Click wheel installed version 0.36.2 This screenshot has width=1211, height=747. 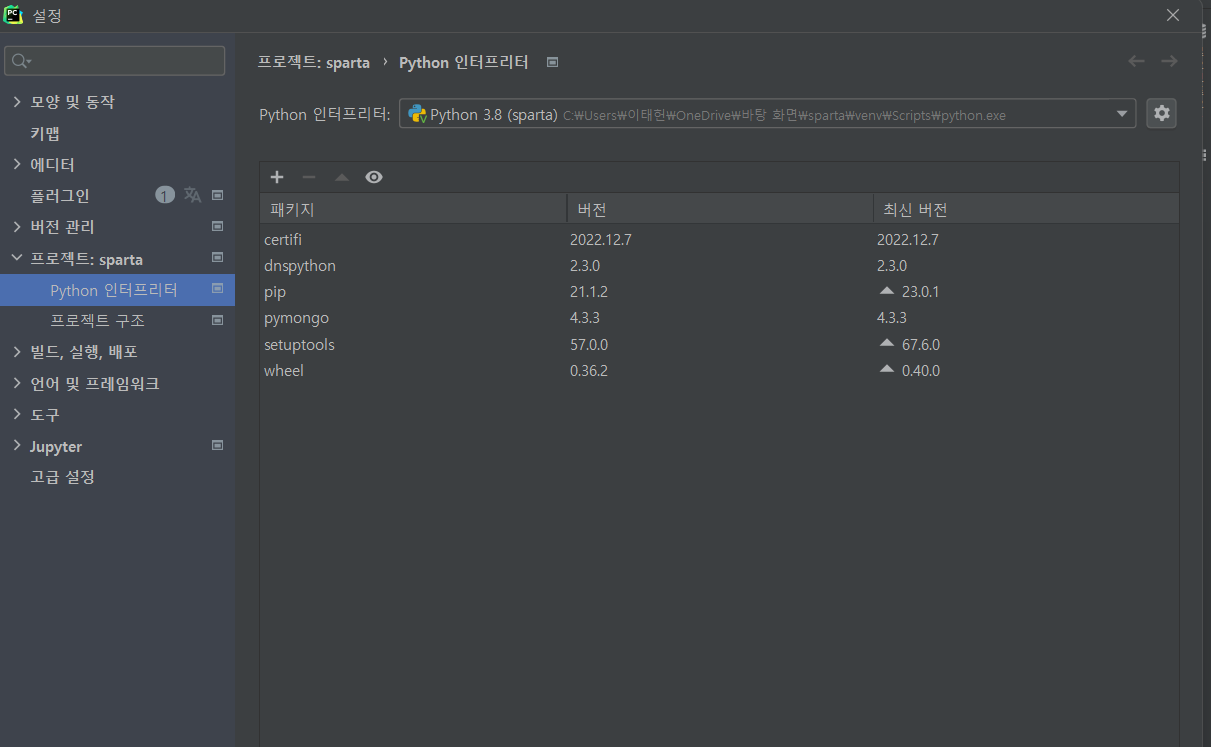coord(589,370)
